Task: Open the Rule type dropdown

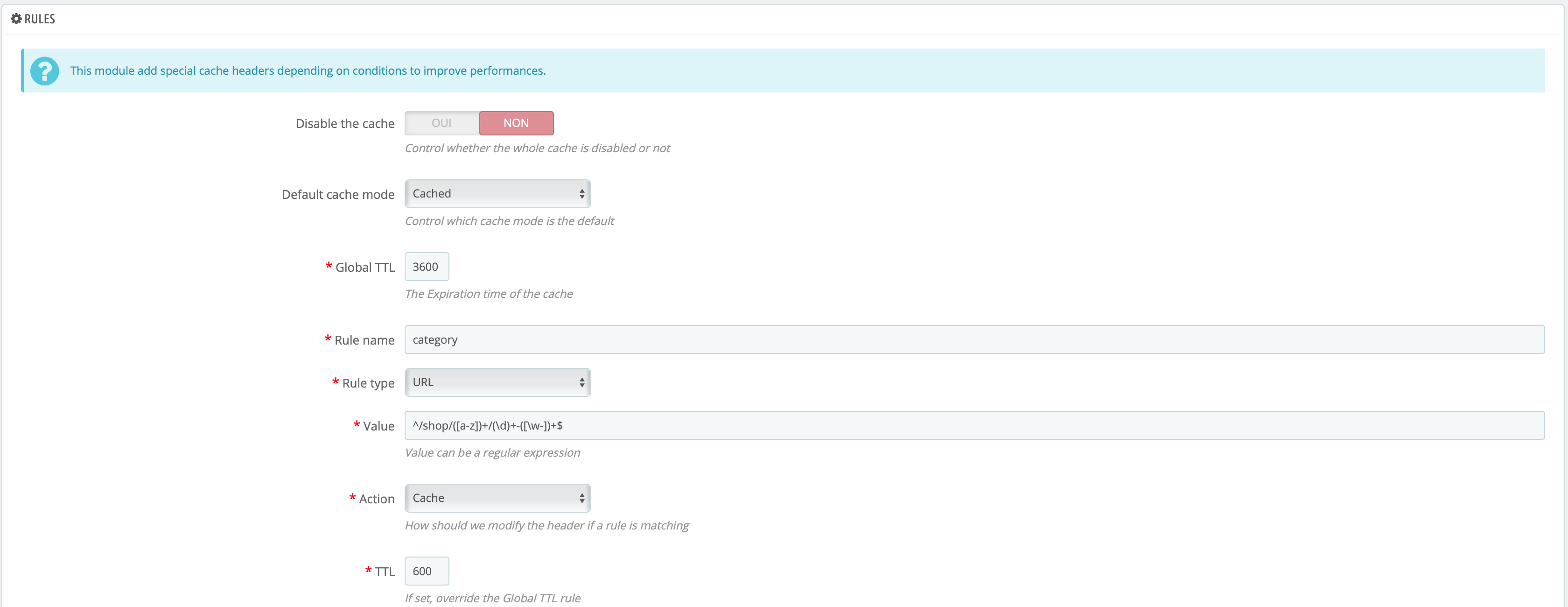Action: 497,382
